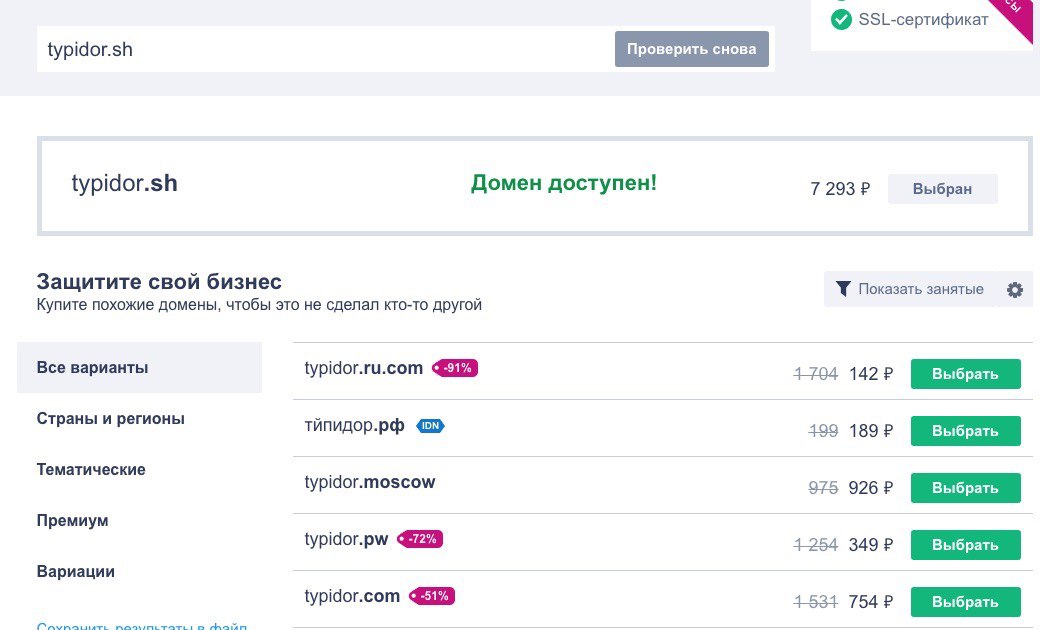Click the Сохранить результаты в файл link
This screenshot has height=630, width=1040.
point(142,625)
